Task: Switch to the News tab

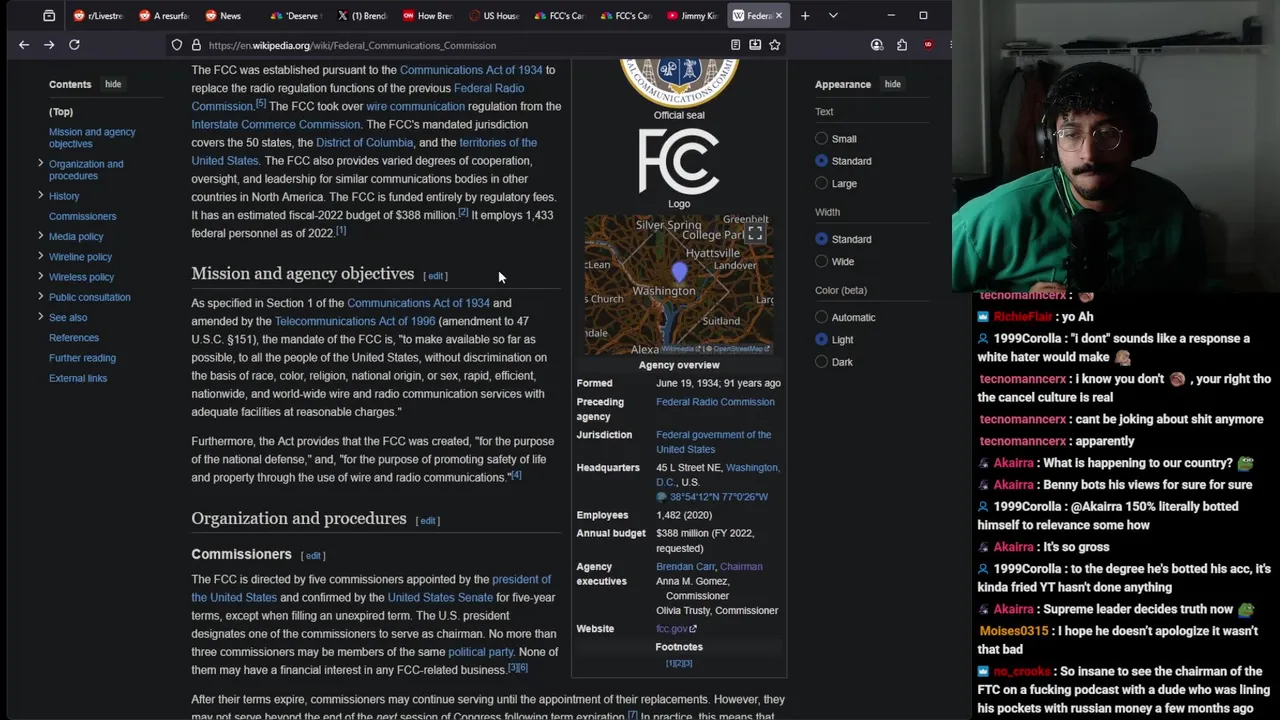Action: pyautogui.click(x=229, y=16)
